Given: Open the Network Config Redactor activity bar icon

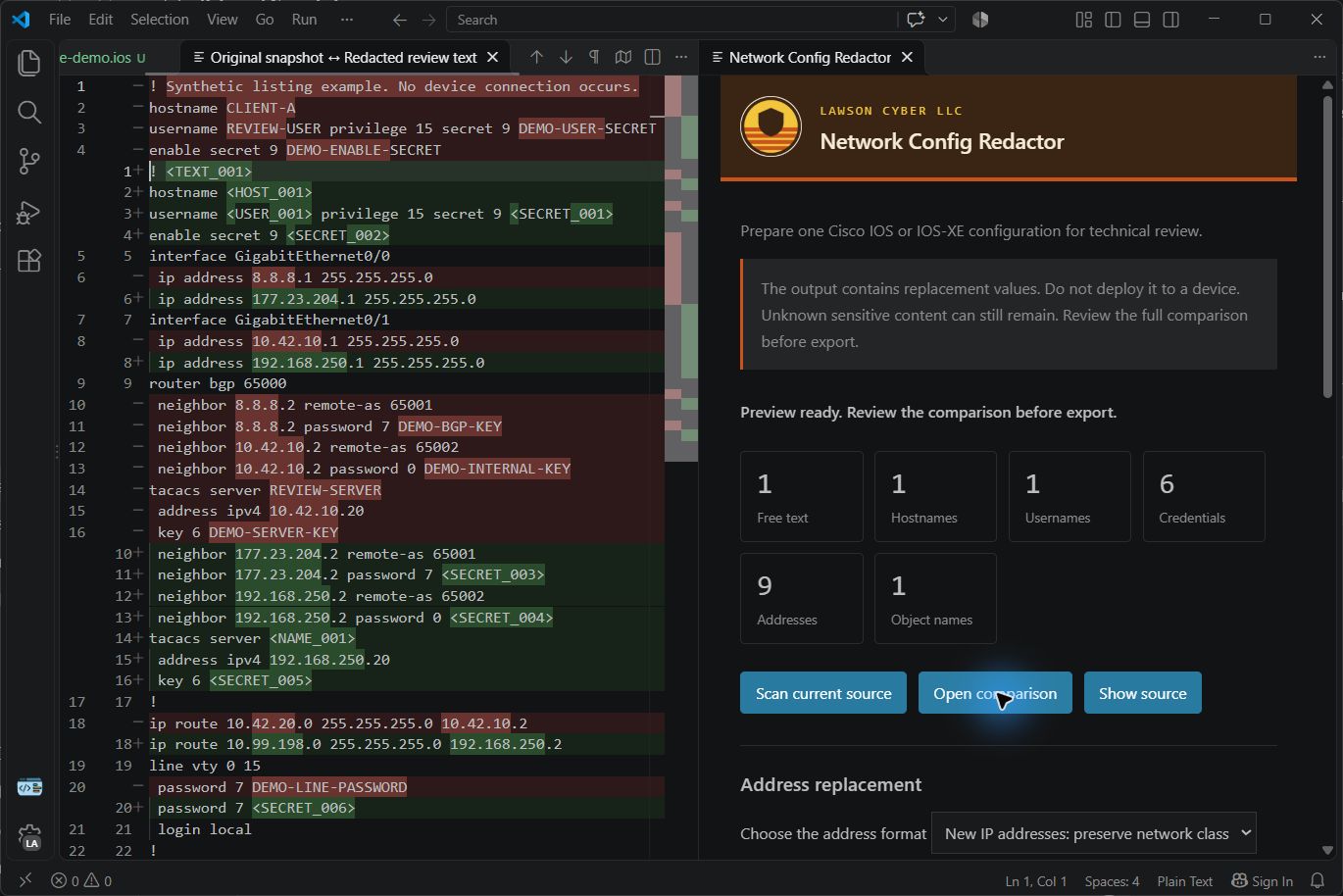Looking at the screenshot, I should 29,787.
